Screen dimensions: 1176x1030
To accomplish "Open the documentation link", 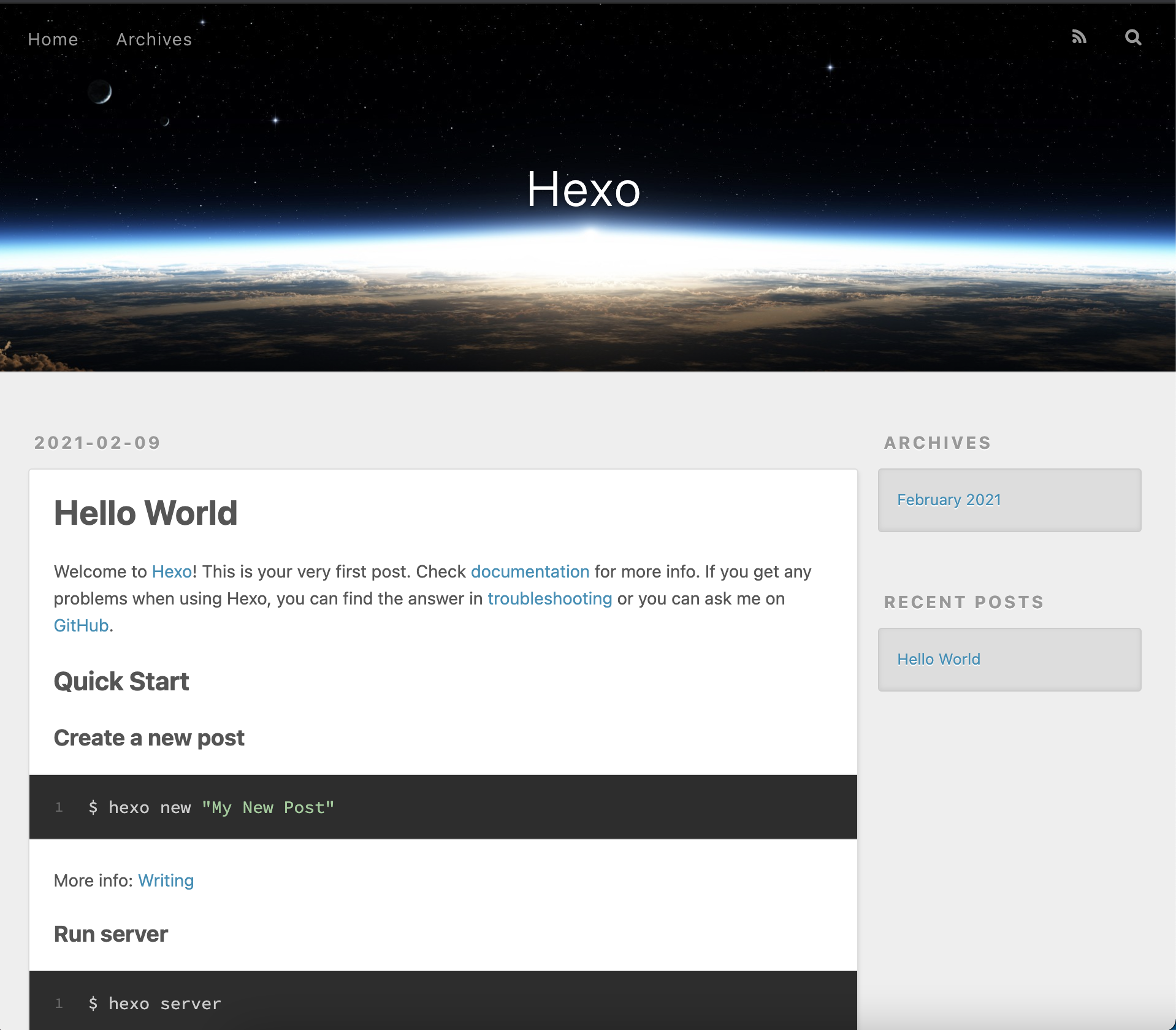I will (x=530, y=571).
